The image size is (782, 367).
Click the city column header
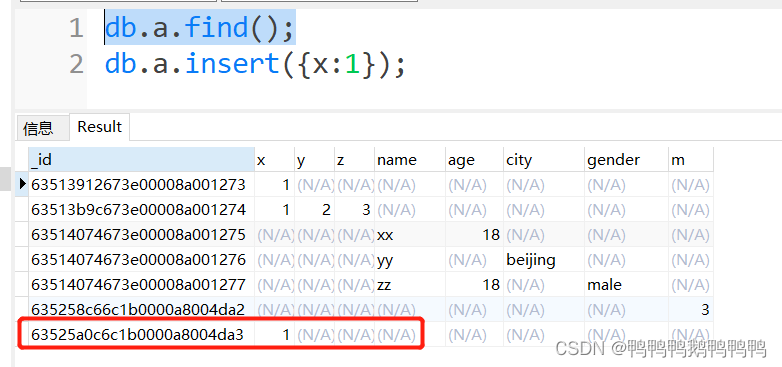click(x=544, y=160)
